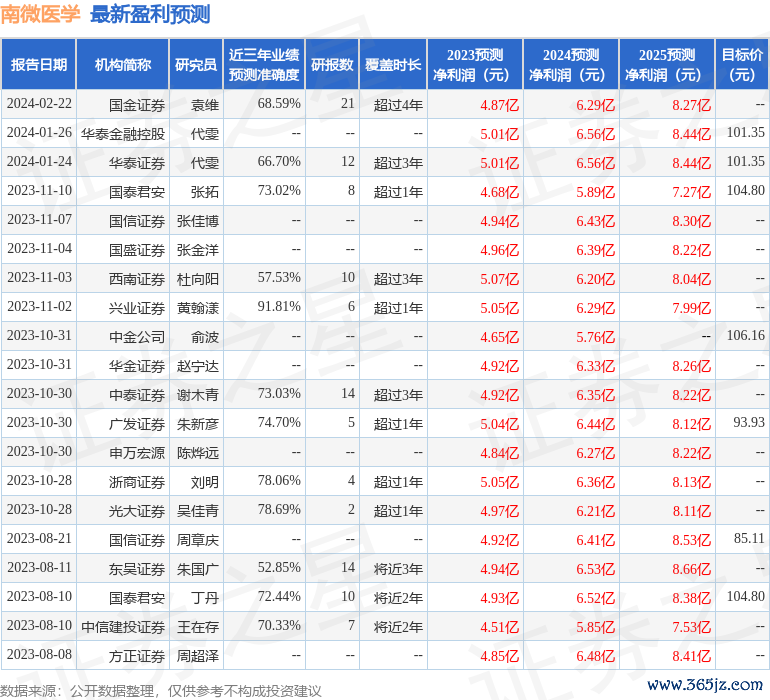This screenshot has width=770, height=700.
Task: Click the 7.27亿 profit forecast
Action: 691,192
